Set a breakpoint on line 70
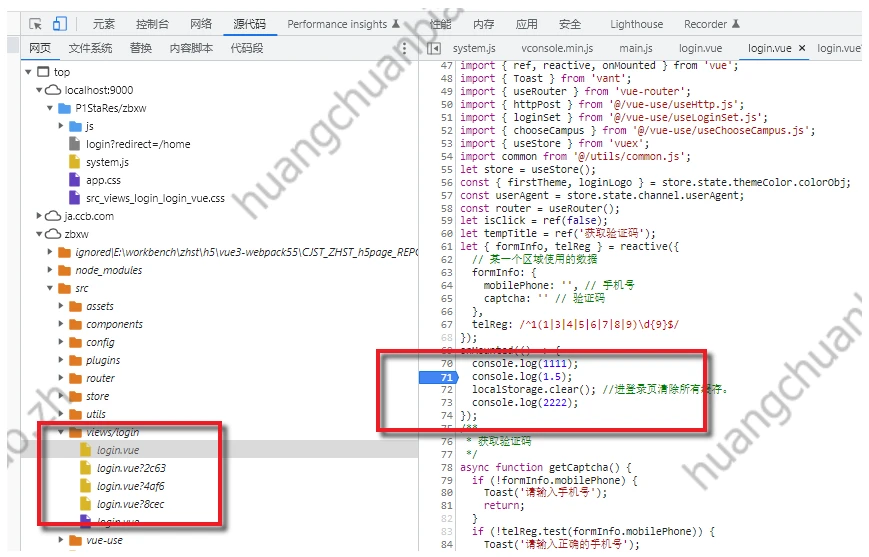 point(447,364)
